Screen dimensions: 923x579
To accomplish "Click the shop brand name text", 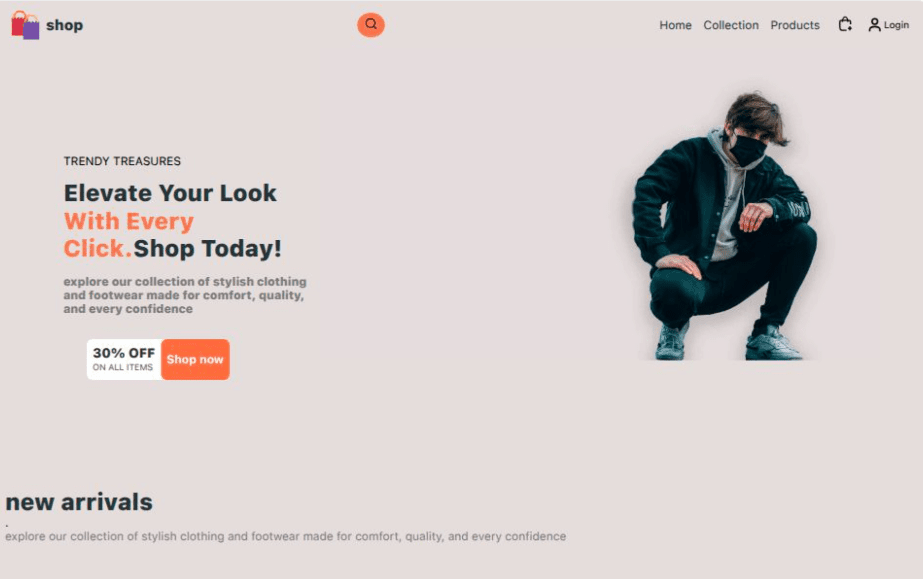I will pos(65,25).
